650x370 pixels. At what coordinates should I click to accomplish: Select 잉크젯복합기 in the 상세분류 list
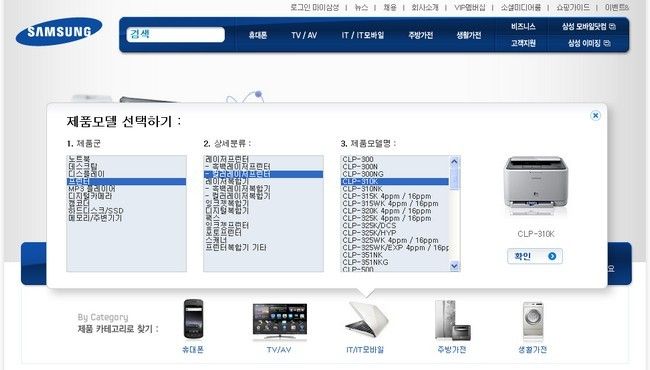263,203
